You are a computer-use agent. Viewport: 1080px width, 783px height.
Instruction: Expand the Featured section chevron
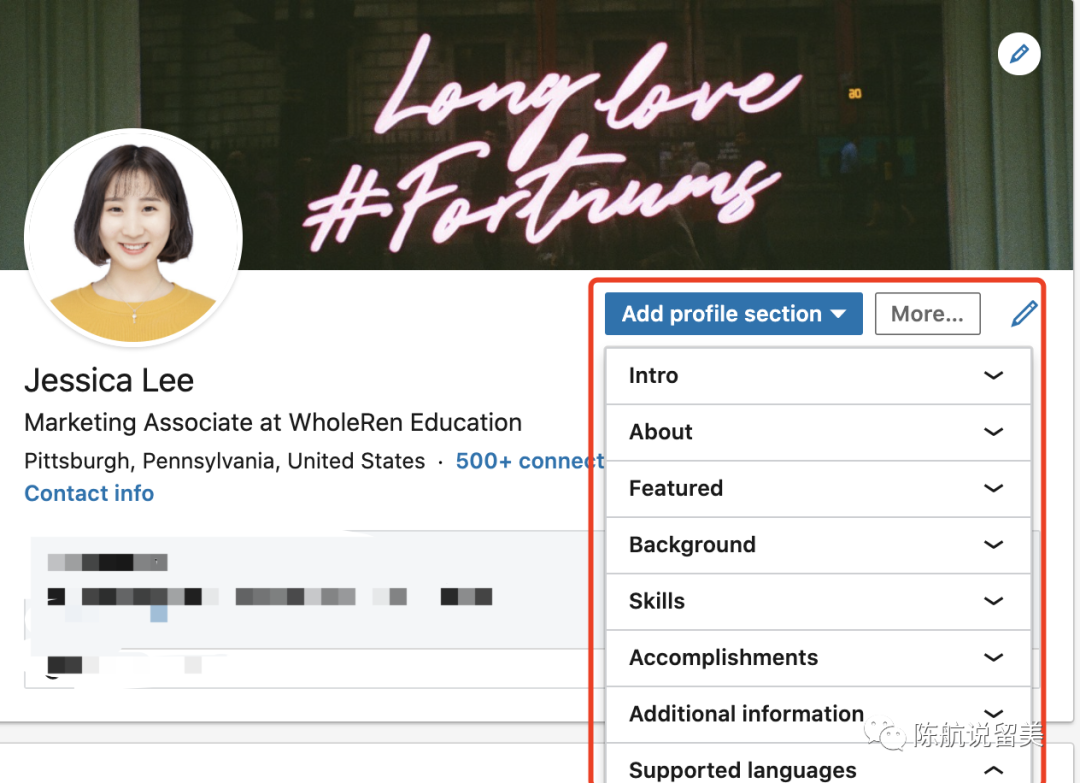pyautogui.click(x=993, y=488)
